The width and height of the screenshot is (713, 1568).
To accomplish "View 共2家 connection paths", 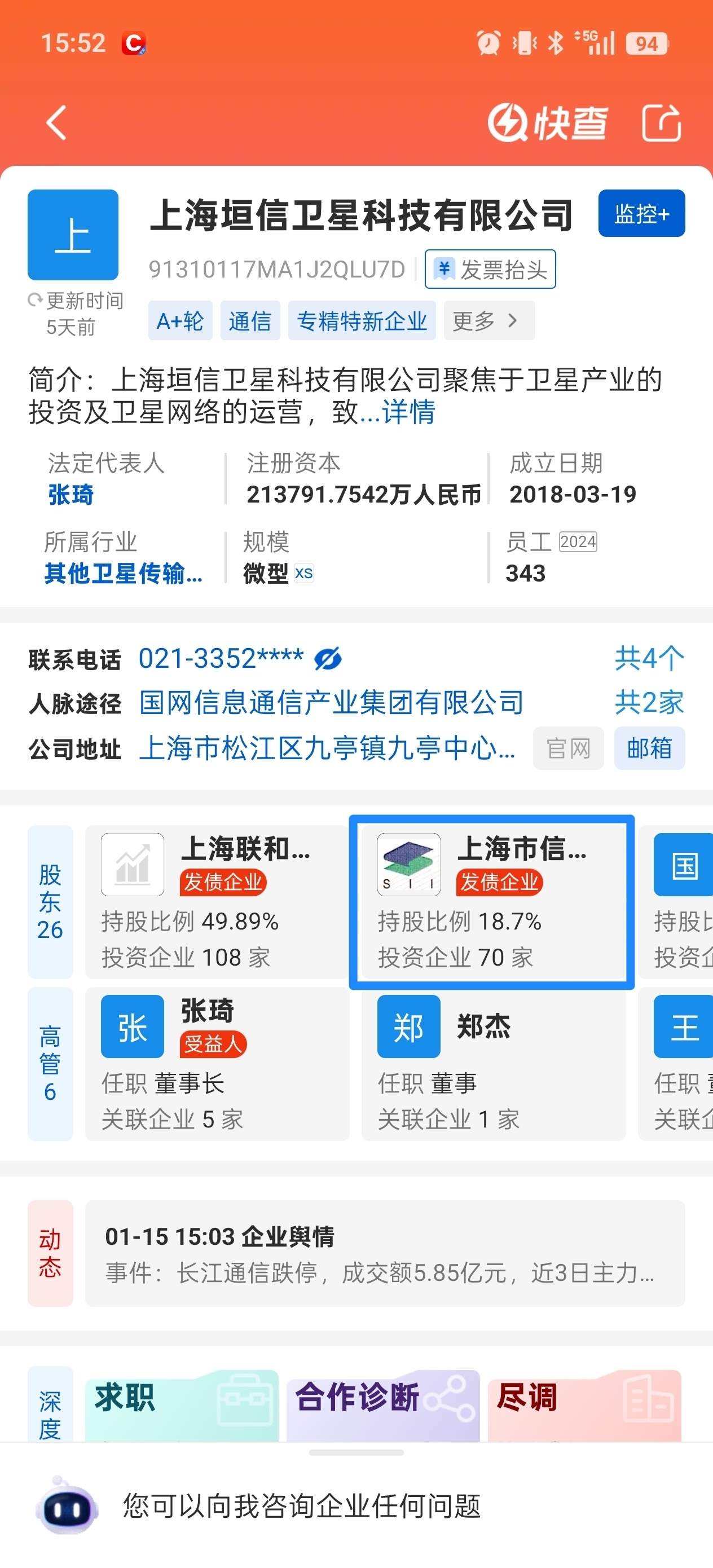I will (x=649, y=703).
